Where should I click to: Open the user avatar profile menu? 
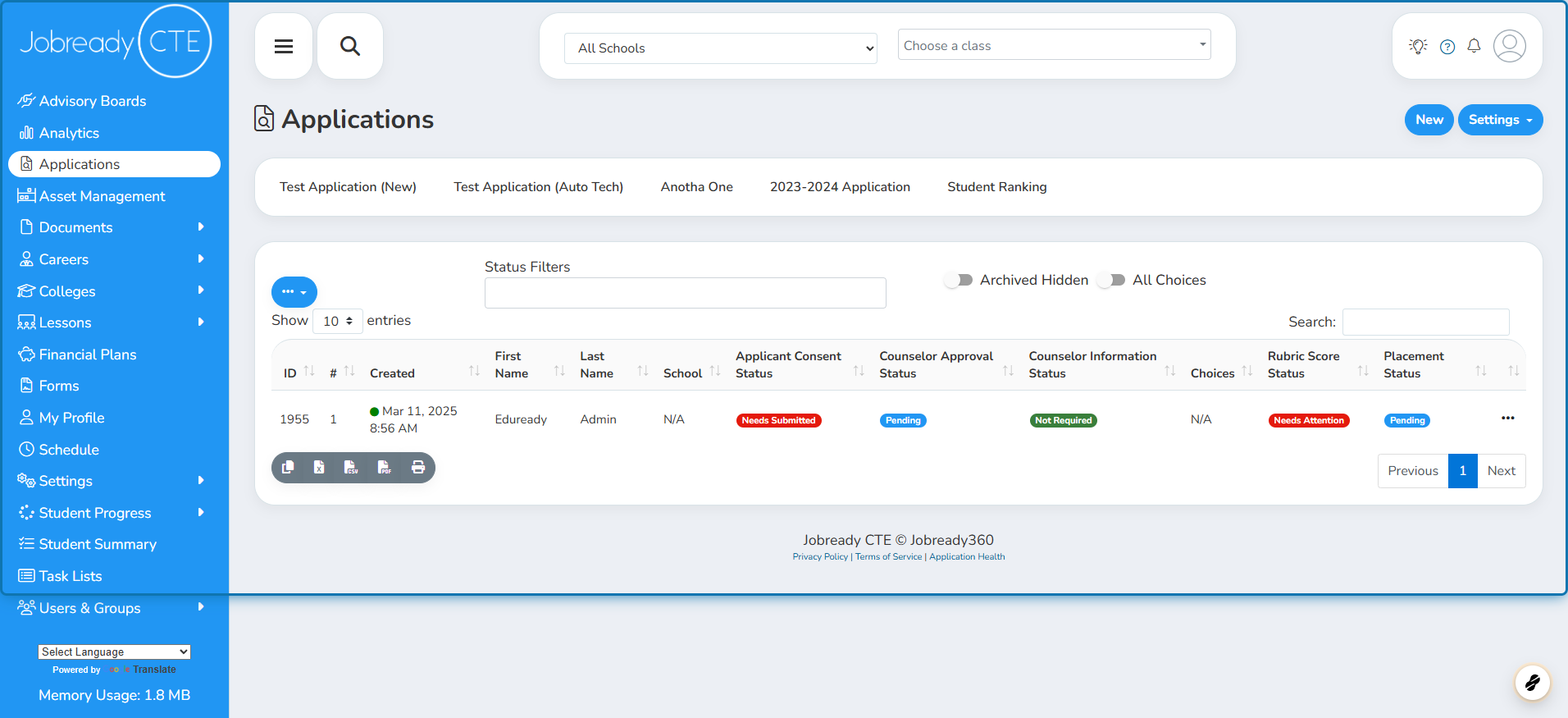coord(1509,46)
